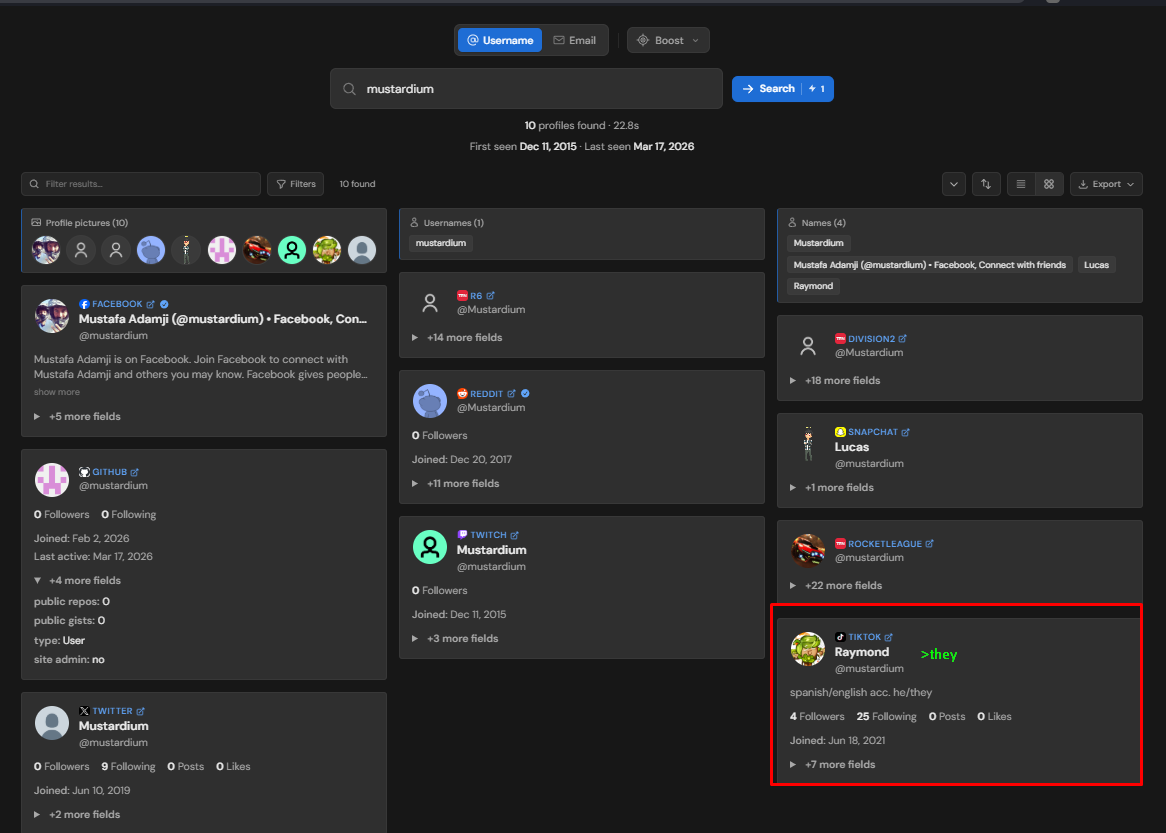Click the Mustafa Adamji name tag
The height and width of the screenshot is (833, 1166).
click(930, 265)
